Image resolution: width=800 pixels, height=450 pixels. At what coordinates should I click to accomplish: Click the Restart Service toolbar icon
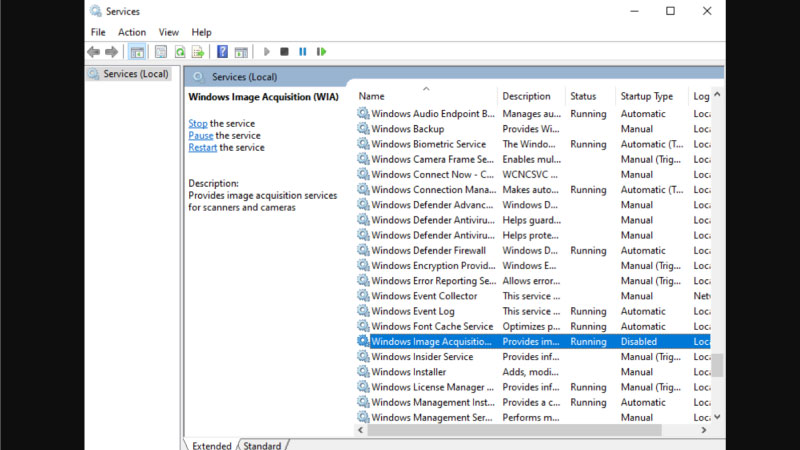(x=321, y=52)
